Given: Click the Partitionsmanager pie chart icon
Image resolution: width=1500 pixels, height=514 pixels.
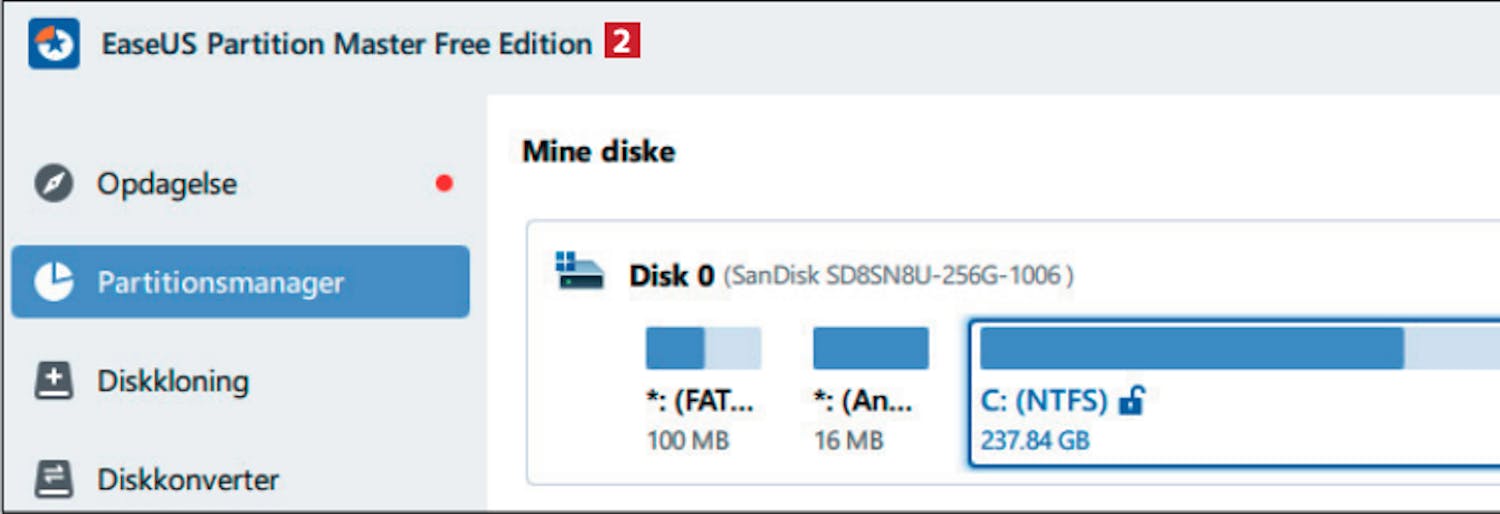Looking at the screenshot, I should (54, 282).
